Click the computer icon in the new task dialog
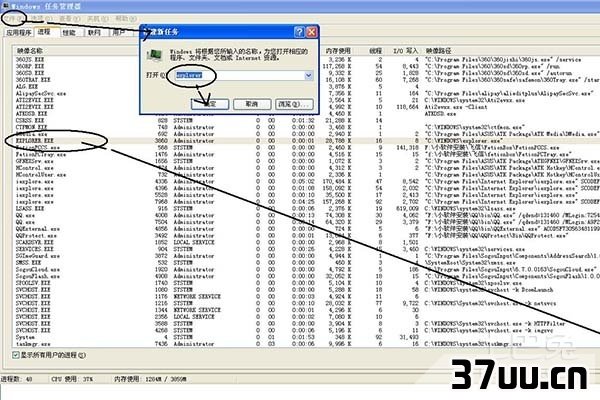600x400 pixels. [154, 56]
